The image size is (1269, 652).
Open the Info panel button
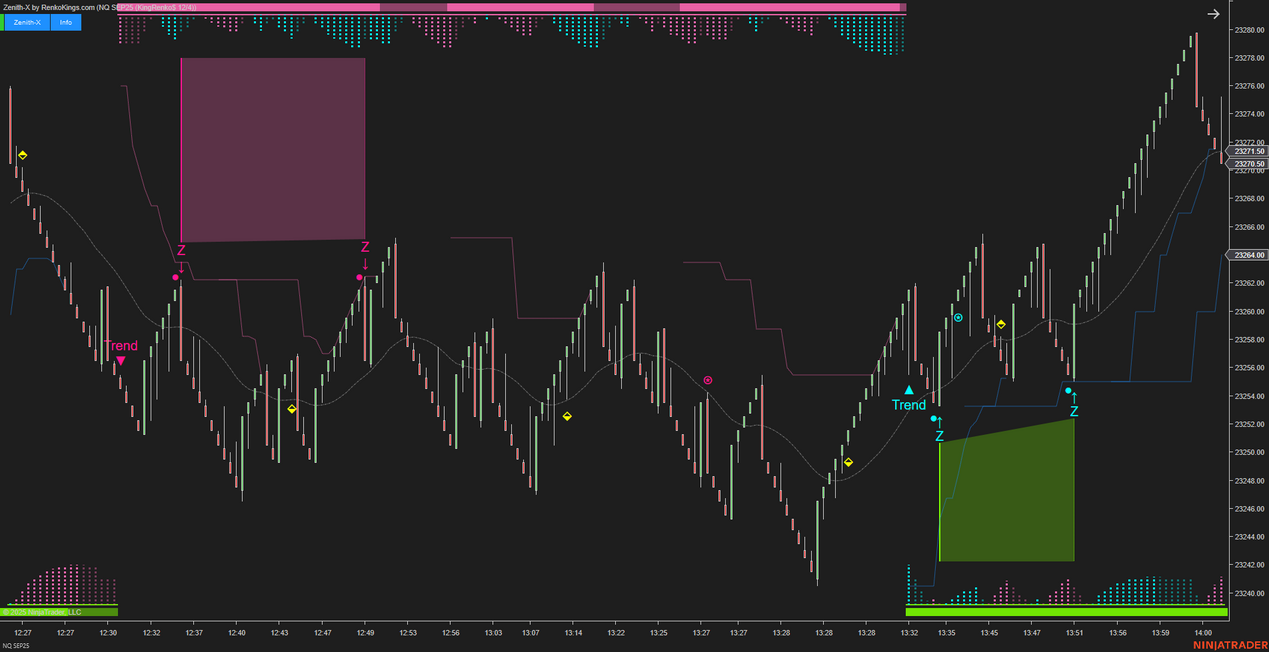(x=66, y=22)
